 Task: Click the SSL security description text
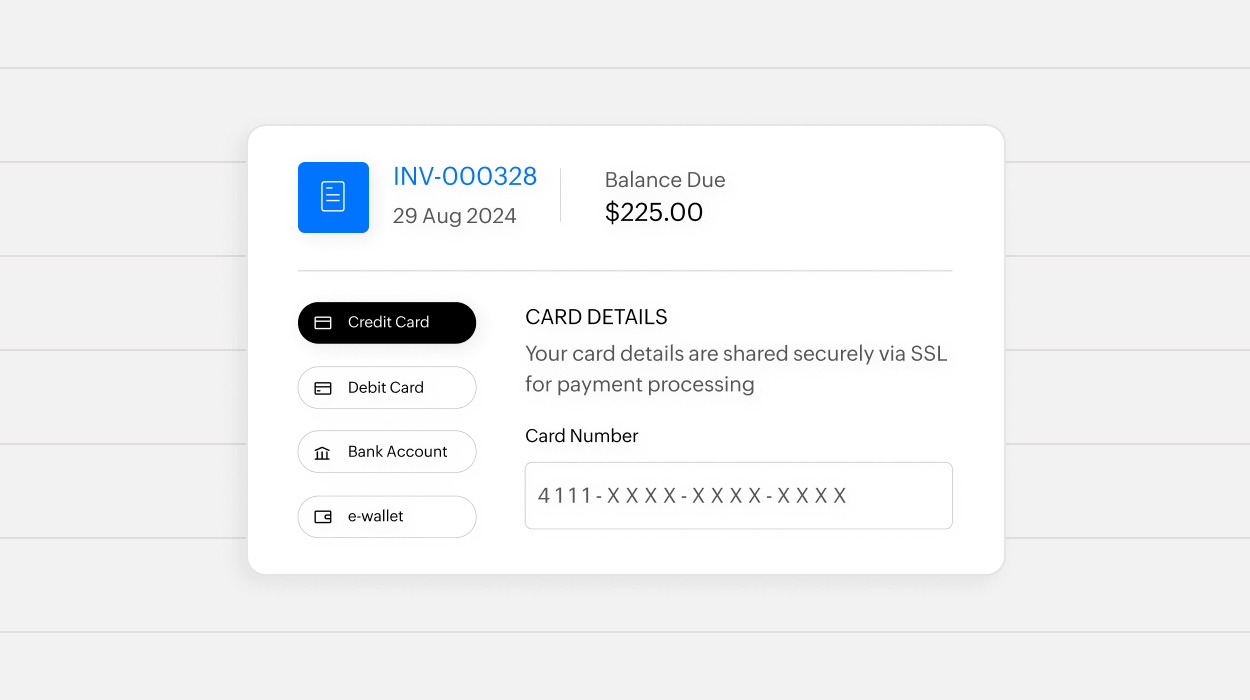pos(735,369)
